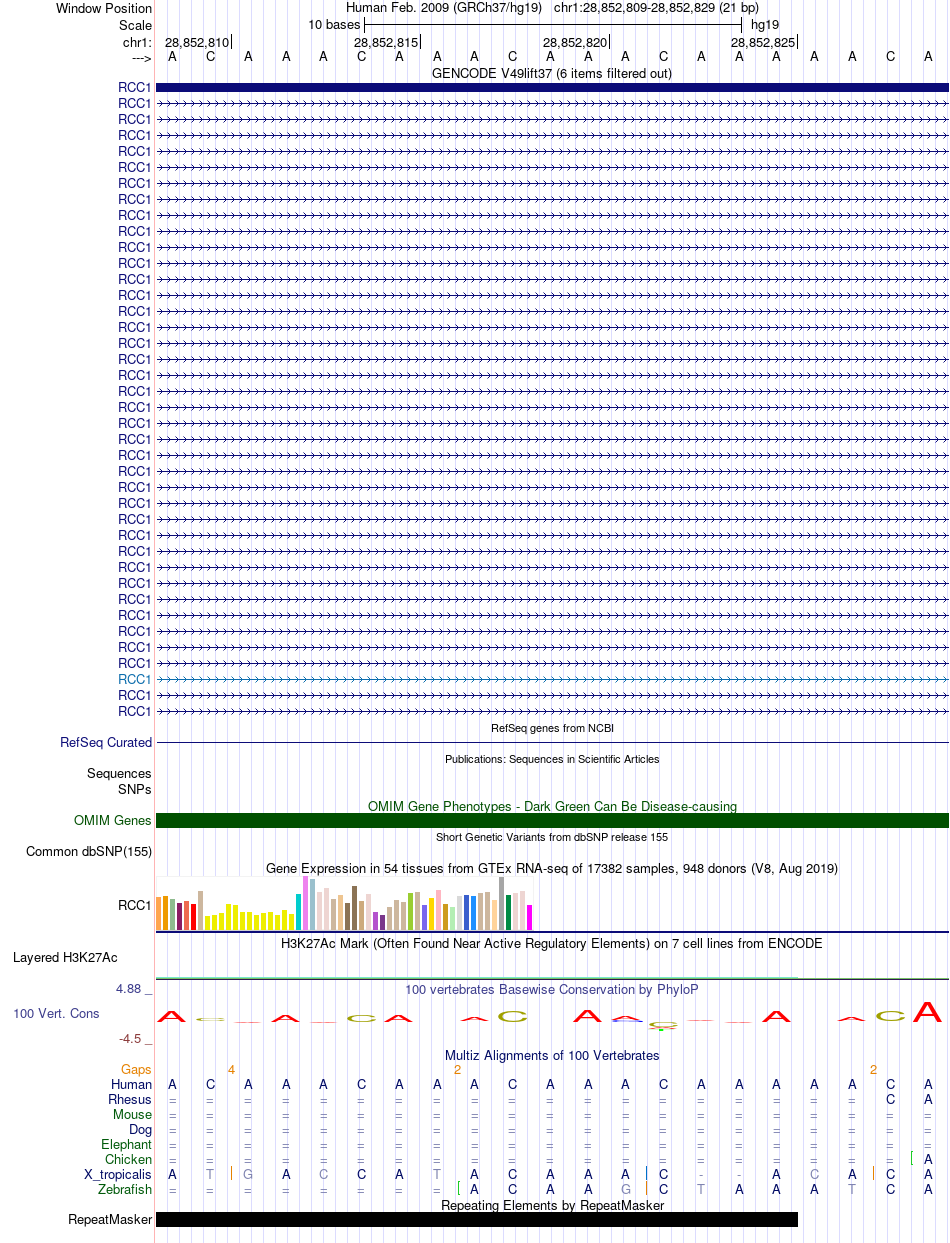Viewport: 950px width, 1243px height.
Task: Click the RepeatMasker track label
Action: 110,1220
